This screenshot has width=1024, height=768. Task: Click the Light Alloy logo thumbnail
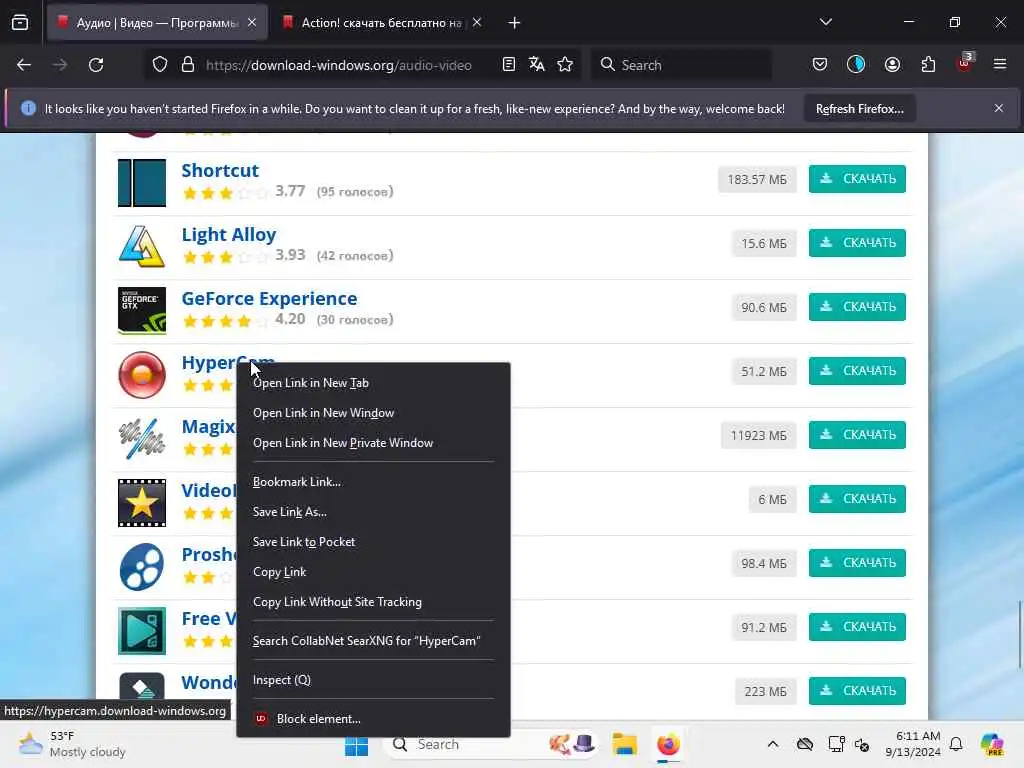click(142, 247)
